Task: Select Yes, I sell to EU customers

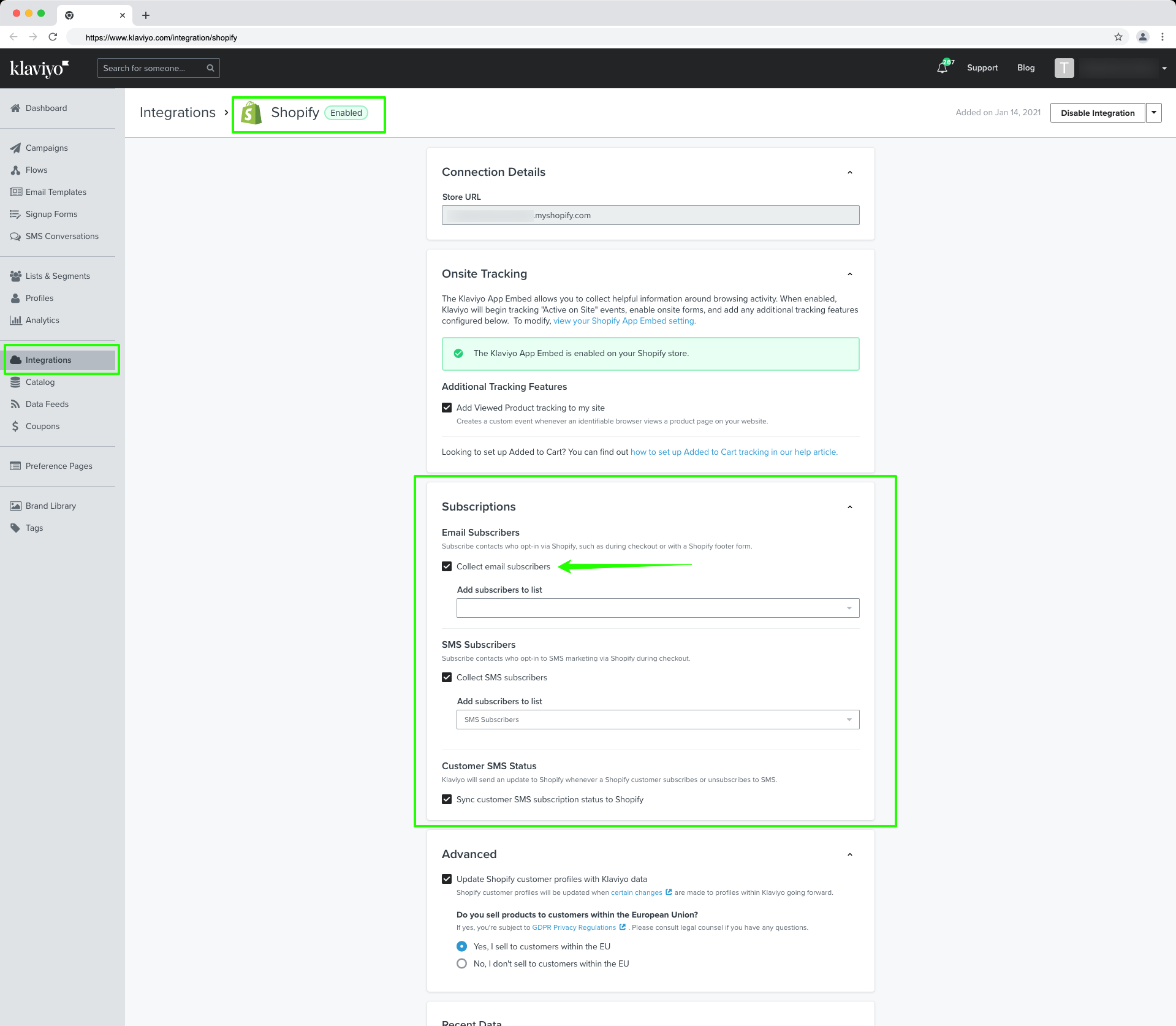Action: coord(462,946)
